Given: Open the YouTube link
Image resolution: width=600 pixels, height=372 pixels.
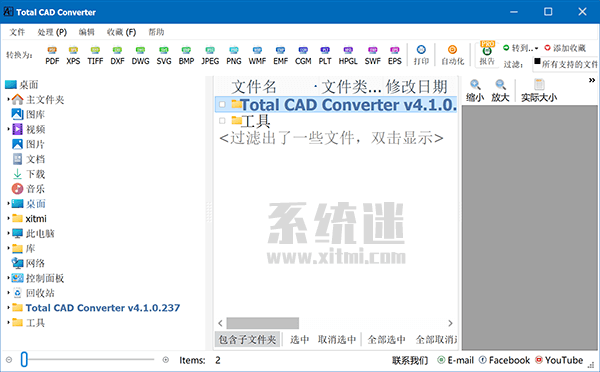Looking at the screenshot, I should coord(559,360).
